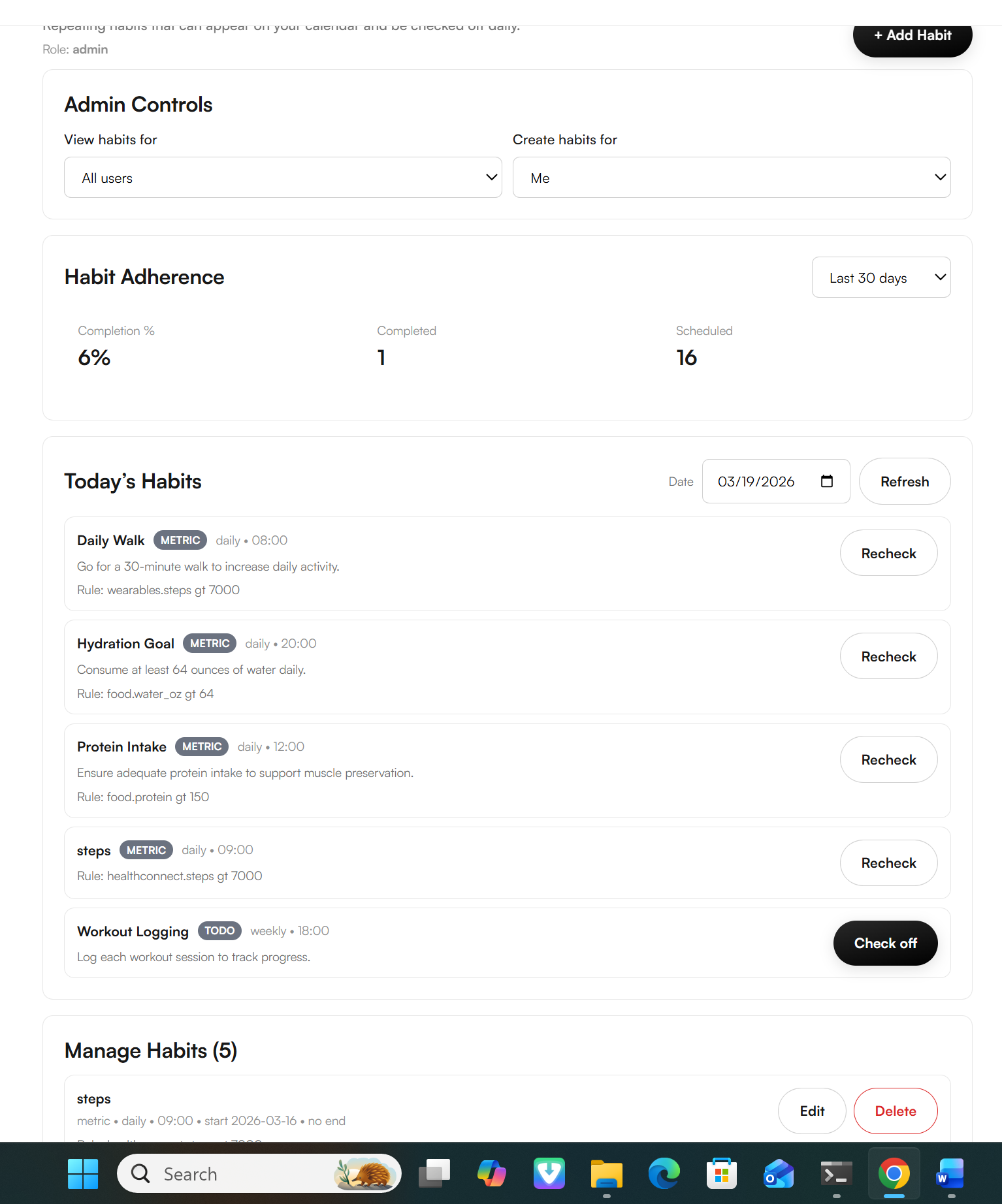Click the + Add Habit button

tap(912, 35)
